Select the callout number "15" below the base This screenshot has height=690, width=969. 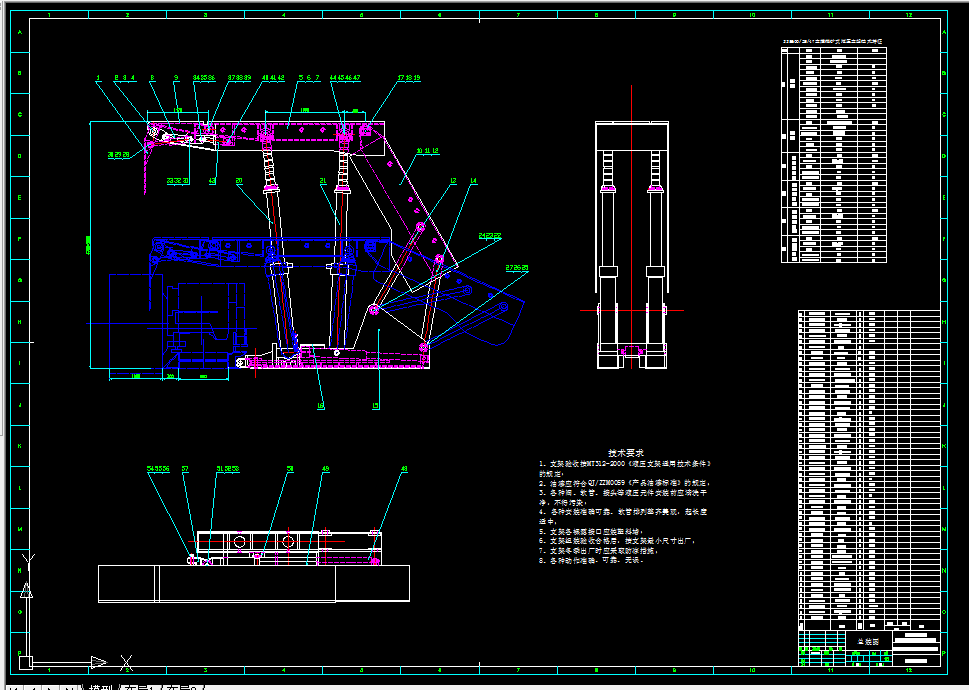coord(376,406)
